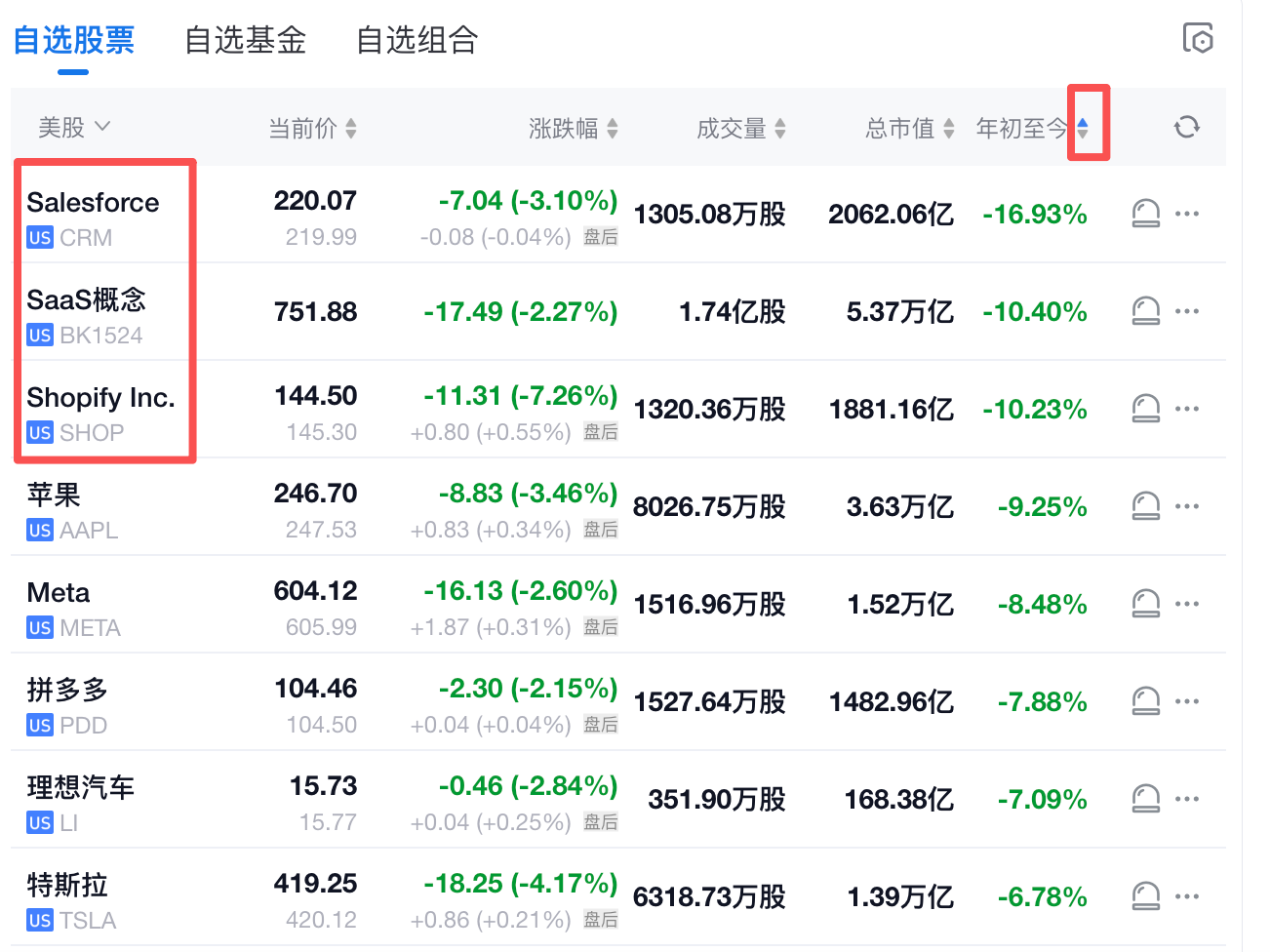Screen dimensions: 1270x952
Task: Open the SaaS概念 BK1524 entry
Action: [x=87, y=316]
